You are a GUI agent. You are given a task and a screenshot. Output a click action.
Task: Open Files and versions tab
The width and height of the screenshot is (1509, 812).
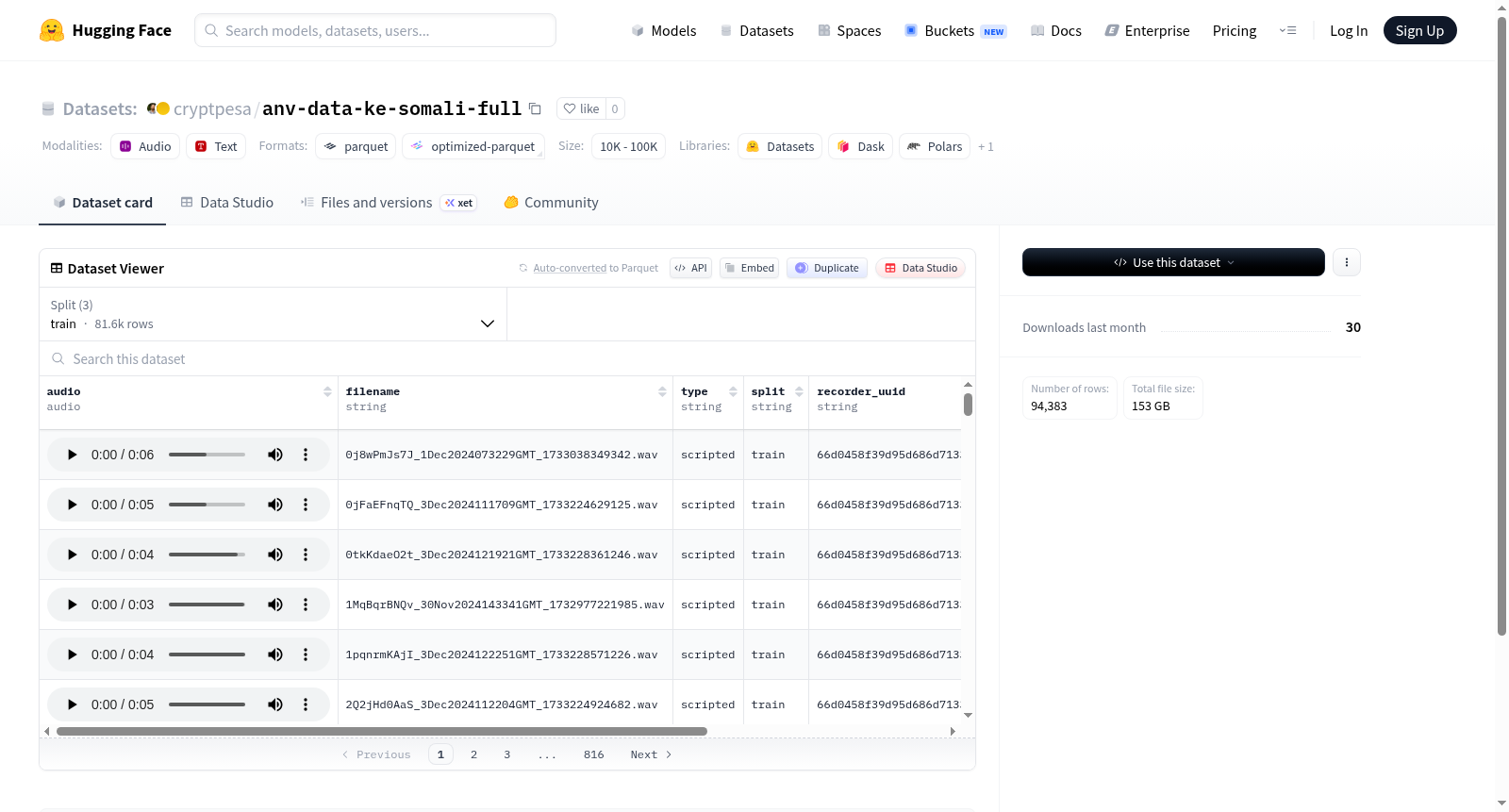click(x=389, y=203)
